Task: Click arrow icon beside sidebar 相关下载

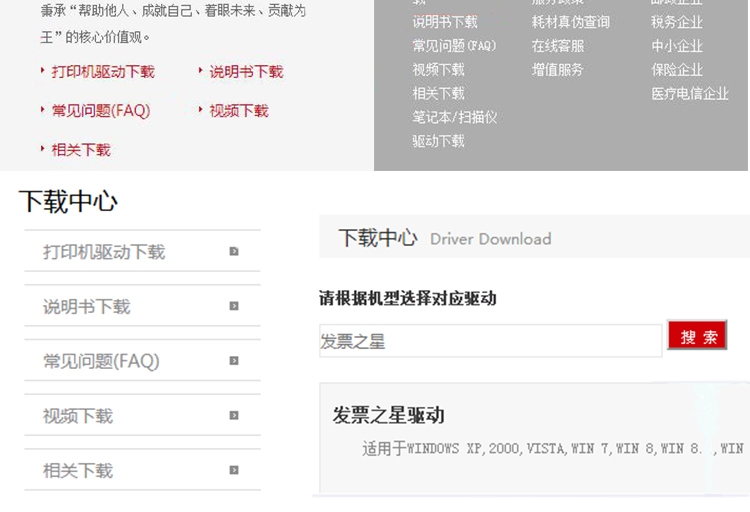Action: point(234,470)
